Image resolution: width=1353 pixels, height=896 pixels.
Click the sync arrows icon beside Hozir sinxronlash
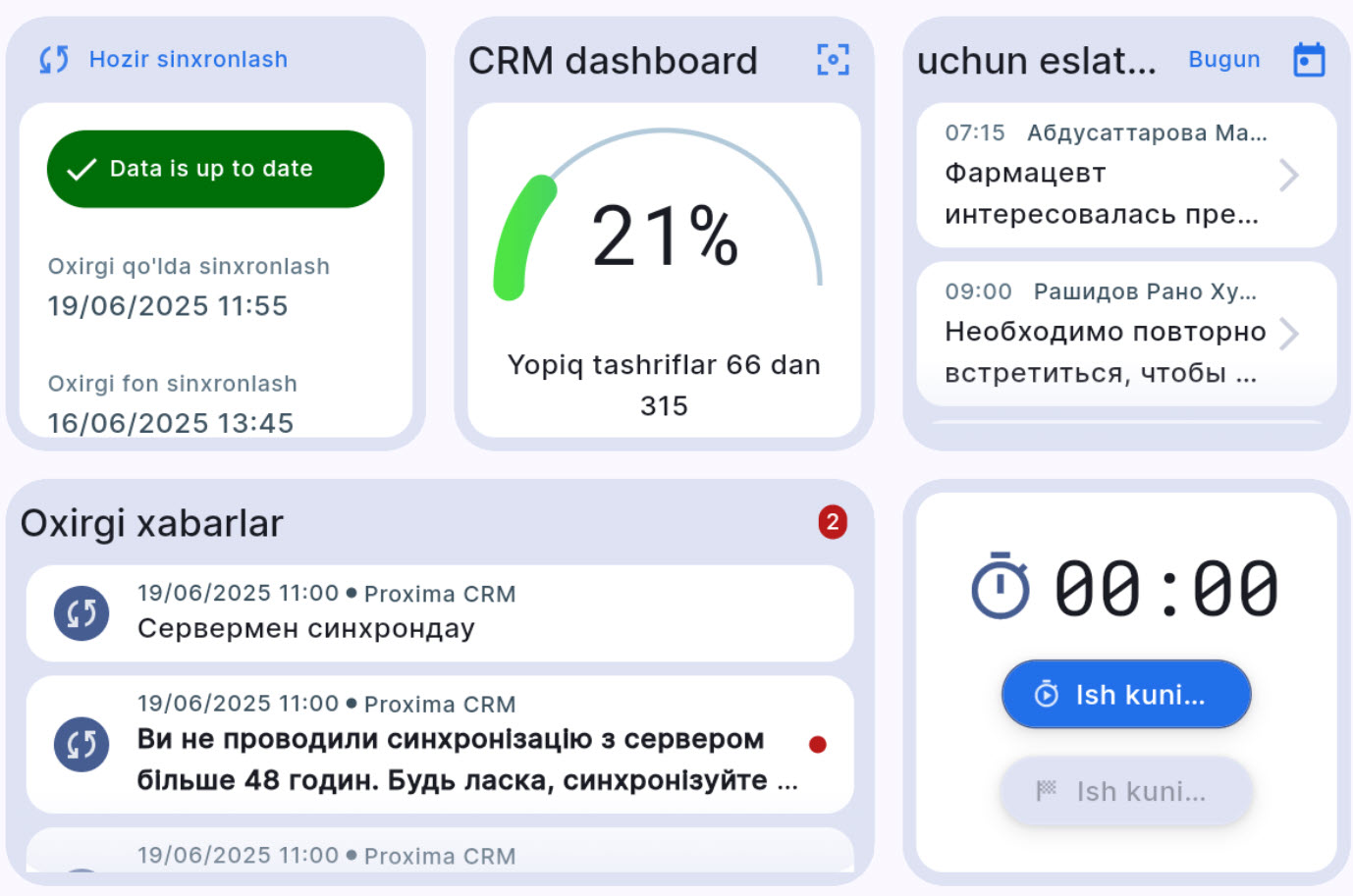(54, 60)
